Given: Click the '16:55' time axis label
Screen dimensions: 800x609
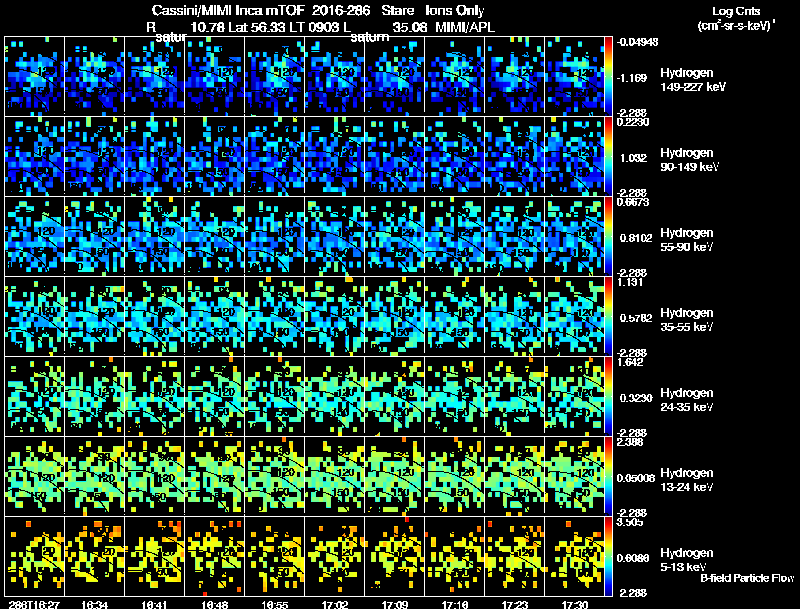Looking at the screenshot, I should click(275, 604).
